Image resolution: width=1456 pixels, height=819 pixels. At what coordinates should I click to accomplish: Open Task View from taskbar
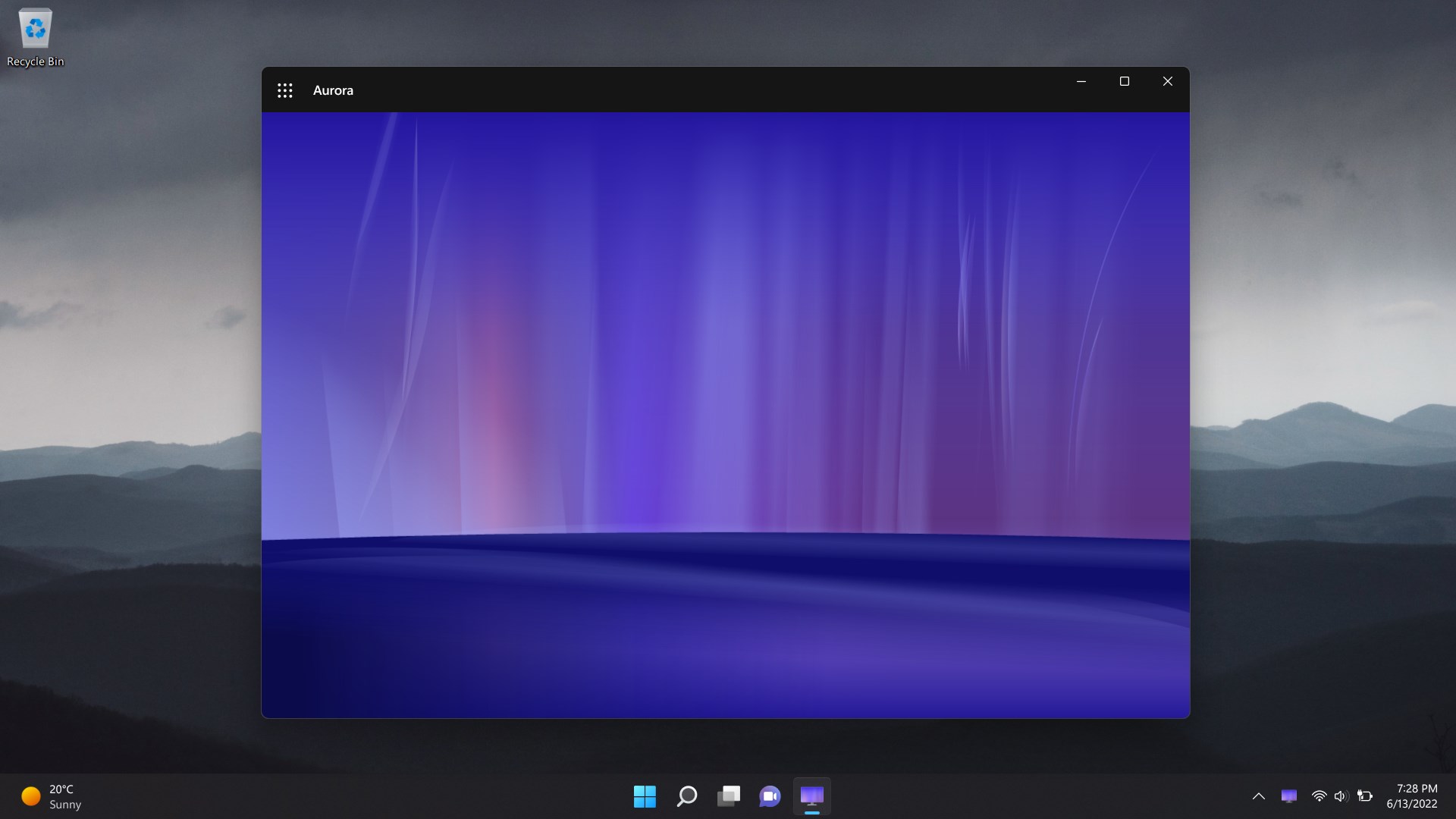point(729,796)
